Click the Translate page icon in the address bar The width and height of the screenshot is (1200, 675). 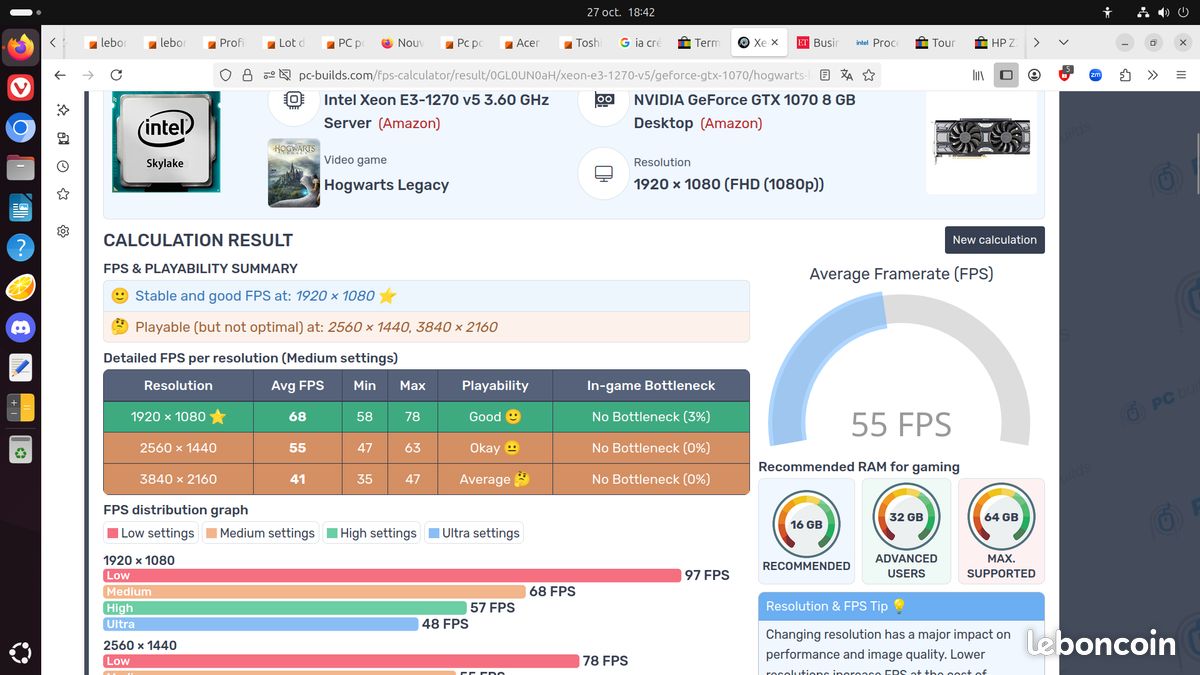point(846,75)
